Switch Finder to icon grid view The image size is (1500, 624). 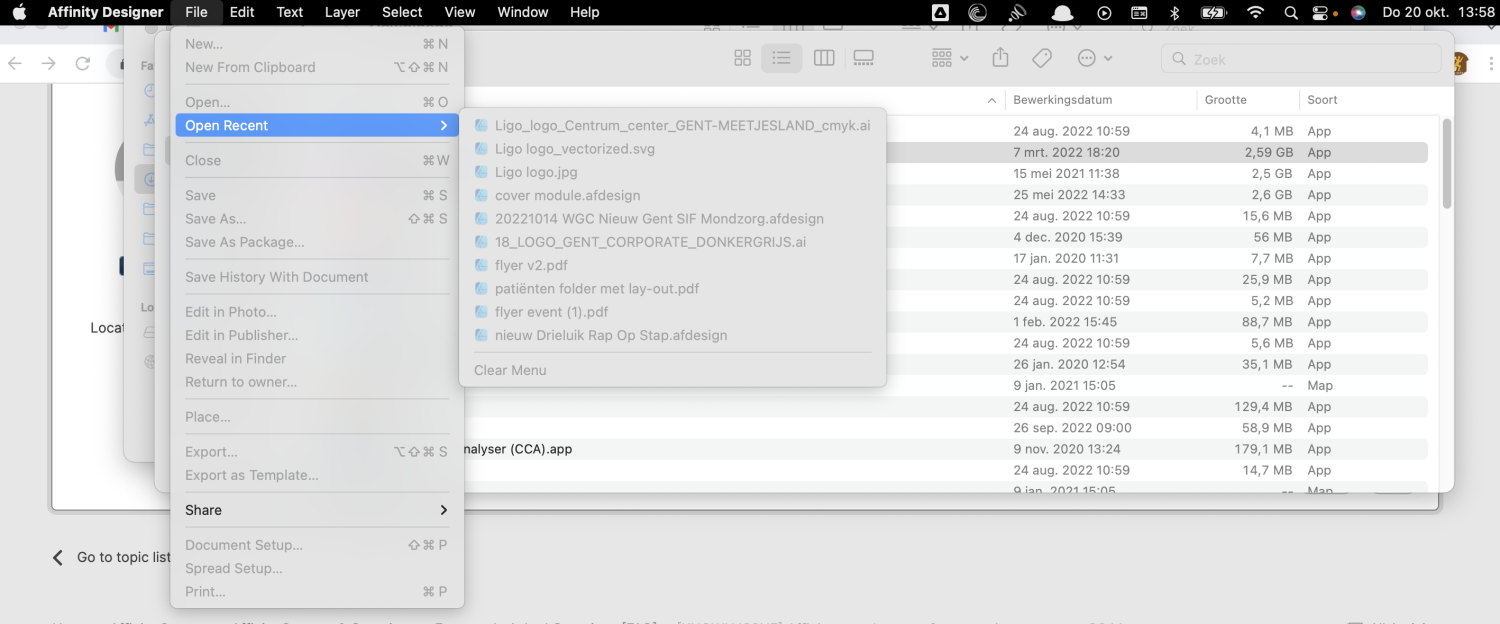pos(742,59)
